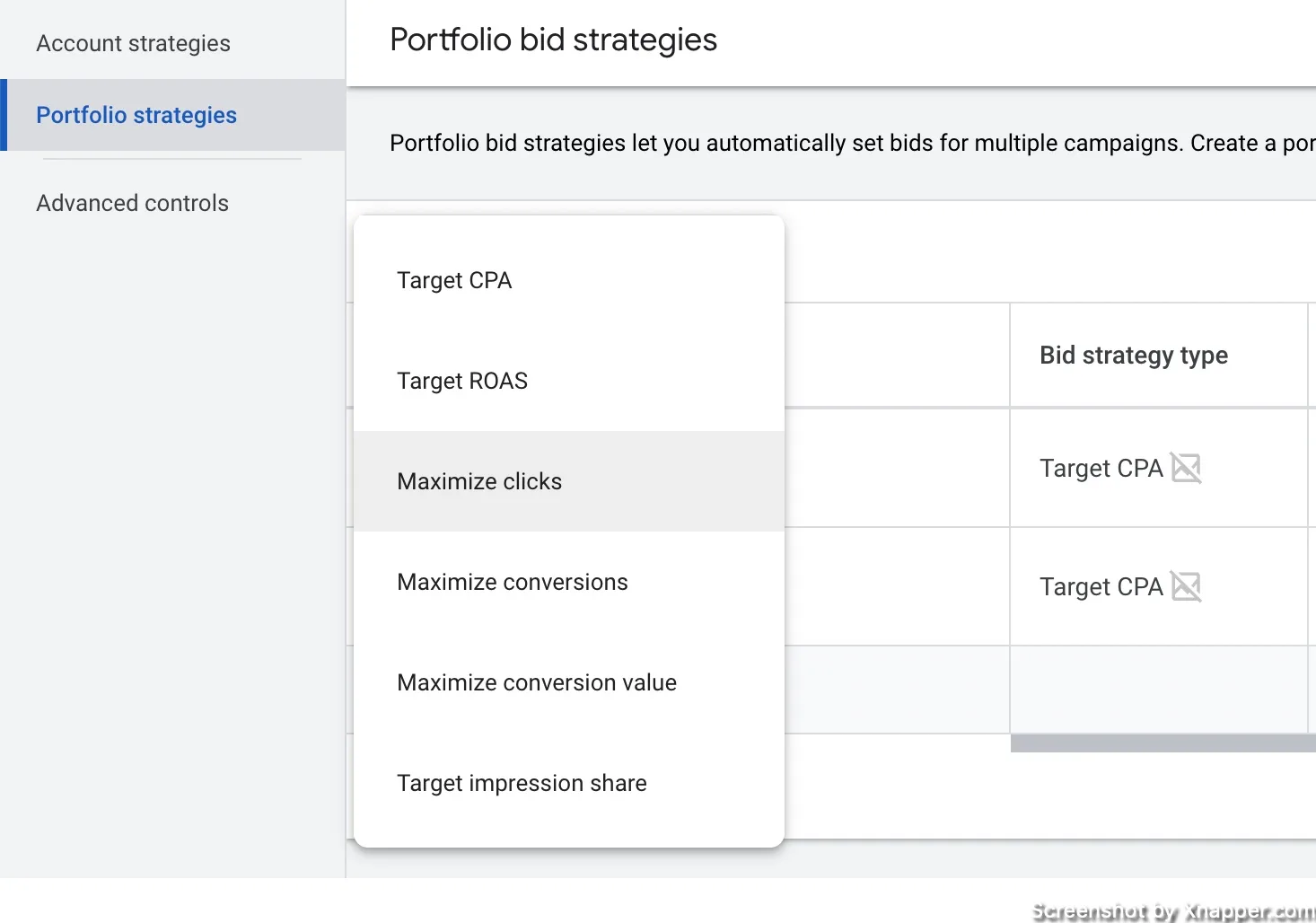The height and width of the screenshot is (923, 1316).
Task: Select Maximize clicks in the dropdown
Action: 479,481
